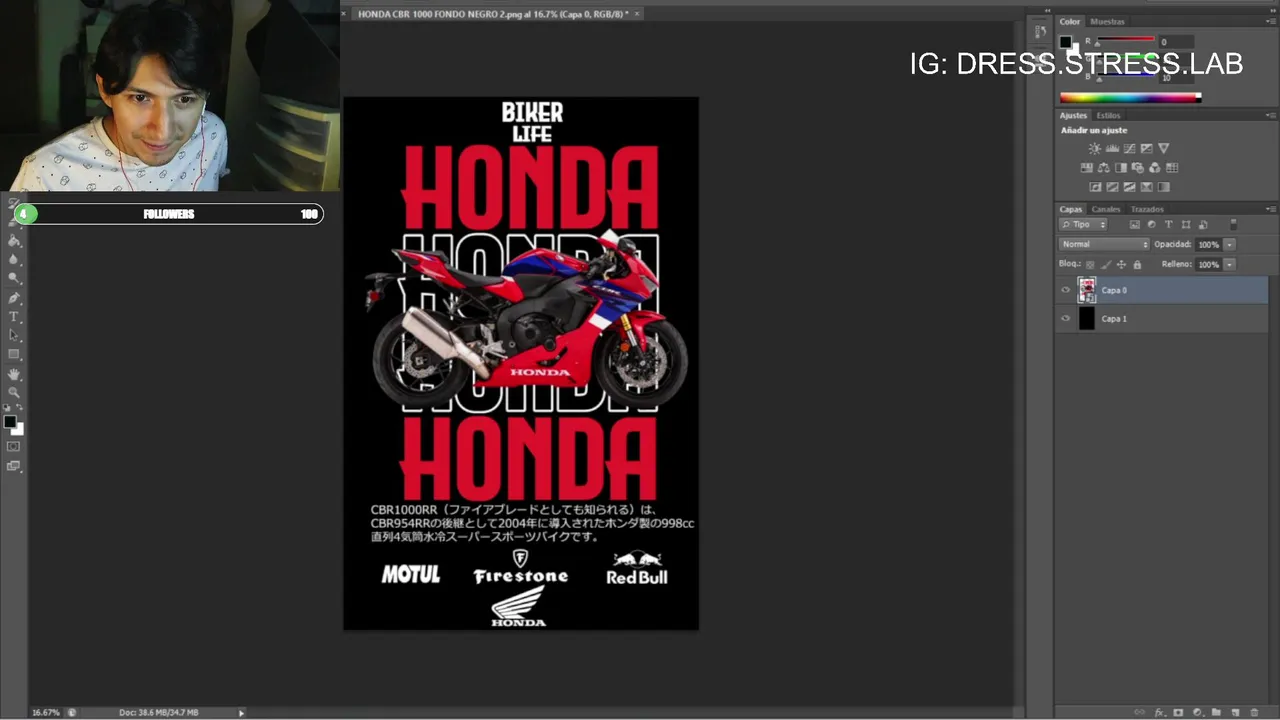Add an Exposure adjustment

[1147, 148]
